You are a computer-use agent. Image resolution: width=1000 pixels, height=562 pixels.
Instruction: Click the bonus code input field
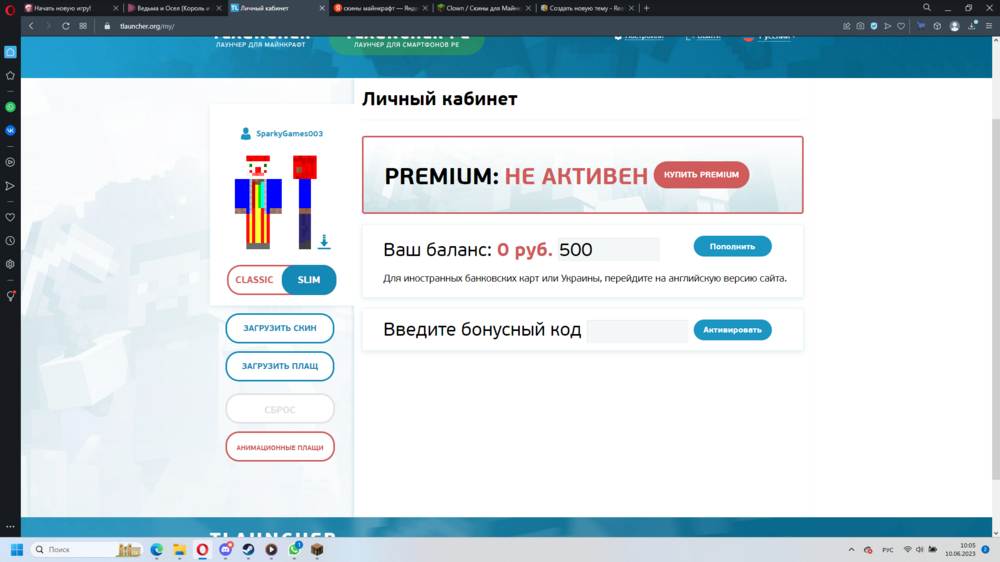(637, 330)
